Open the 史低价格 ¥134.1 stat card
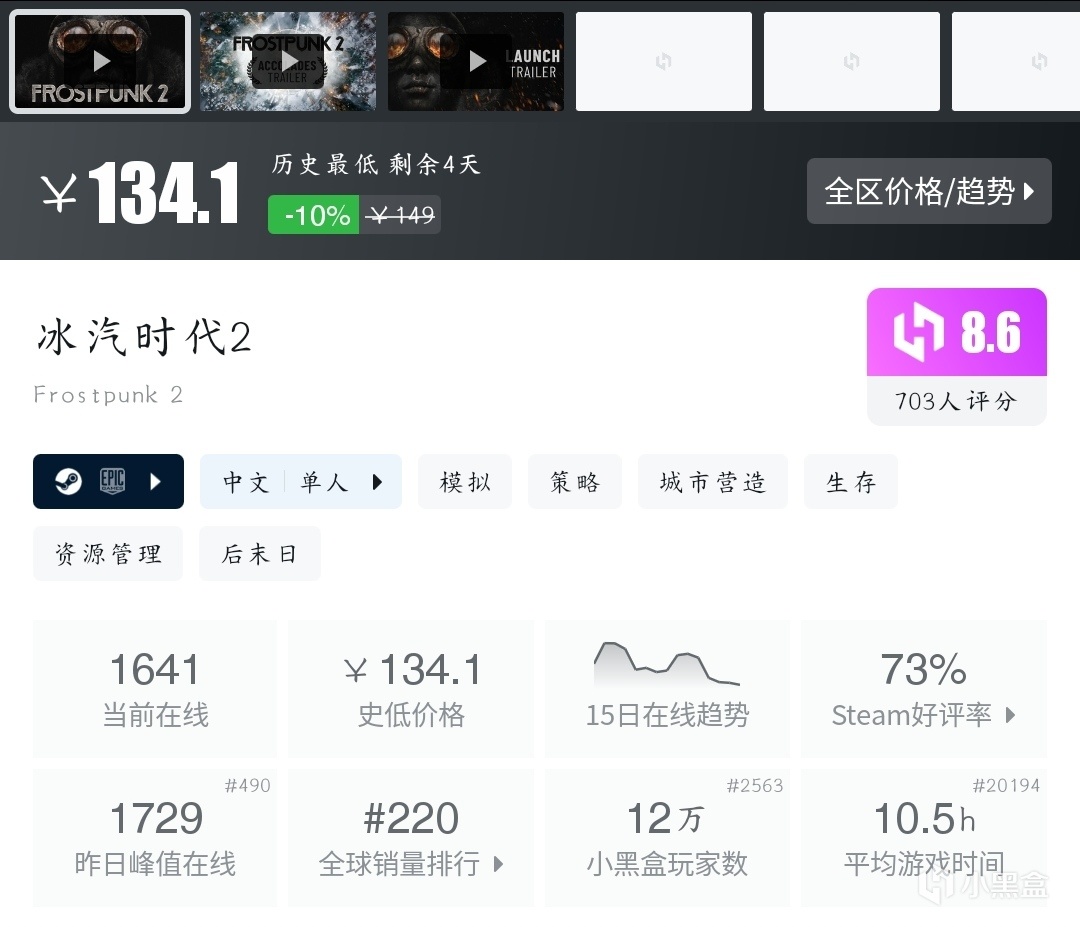 (x=411, y=689)
